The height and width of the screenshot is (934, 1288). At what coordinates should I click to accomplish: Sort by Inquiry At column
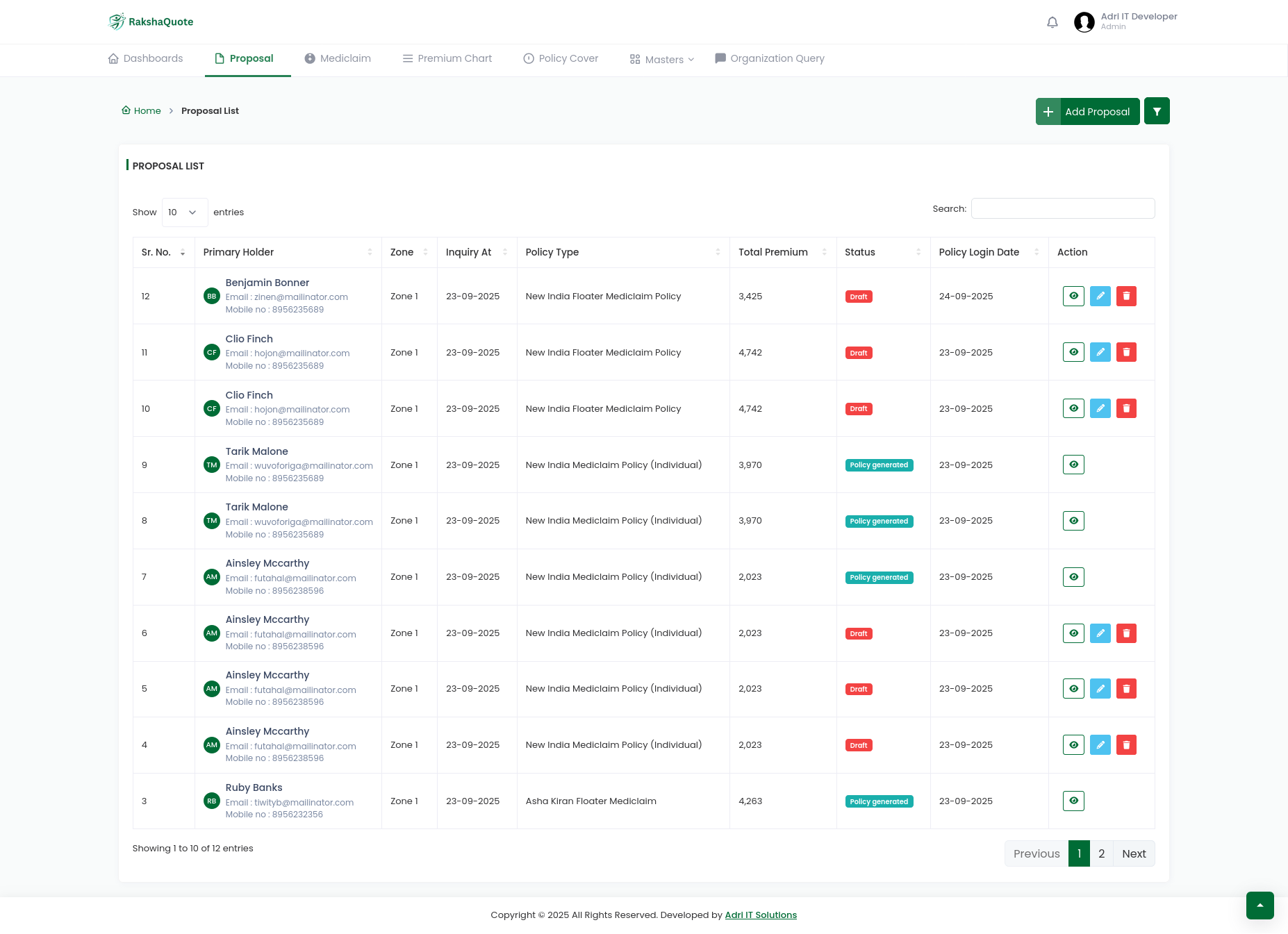coord(477,252)
